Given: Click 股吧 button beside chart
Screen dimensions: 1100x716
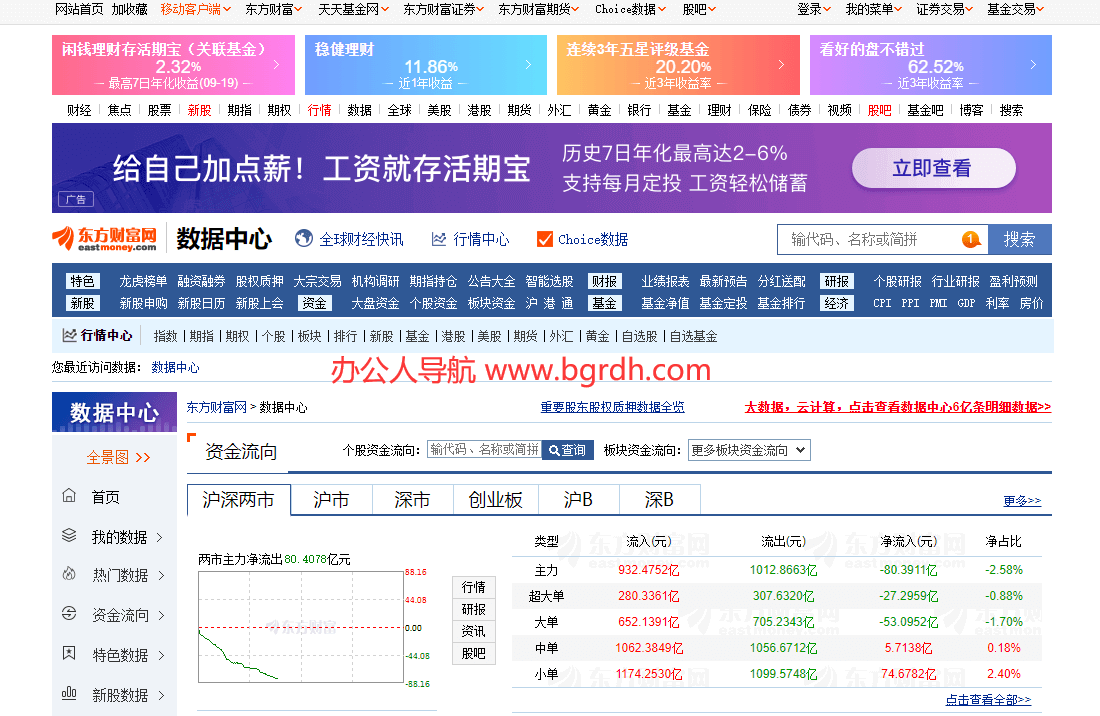Looking at the screenshot, I should click(x=474, y=653).
